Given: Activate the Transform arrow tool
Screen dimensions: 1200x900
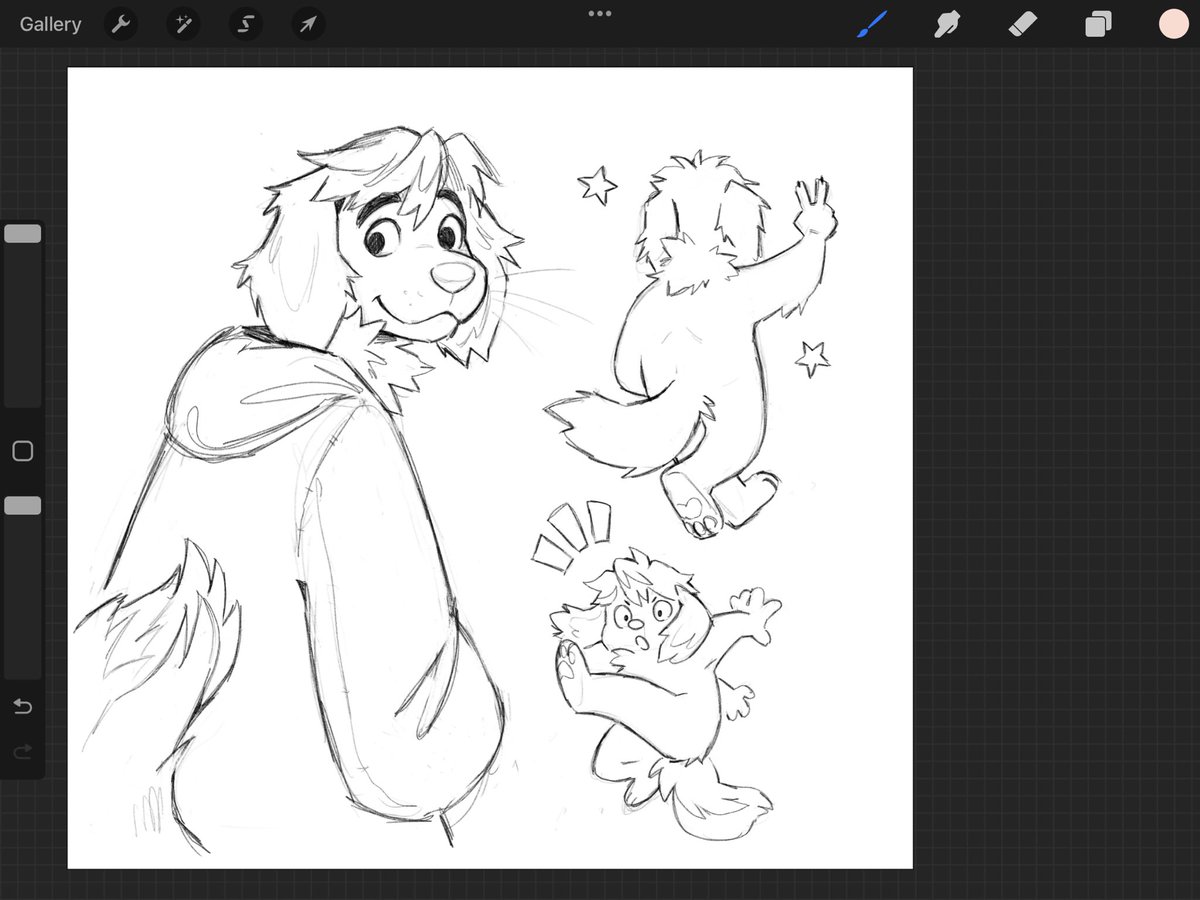Looking at the screenshot, I should [x=308, y=24].
